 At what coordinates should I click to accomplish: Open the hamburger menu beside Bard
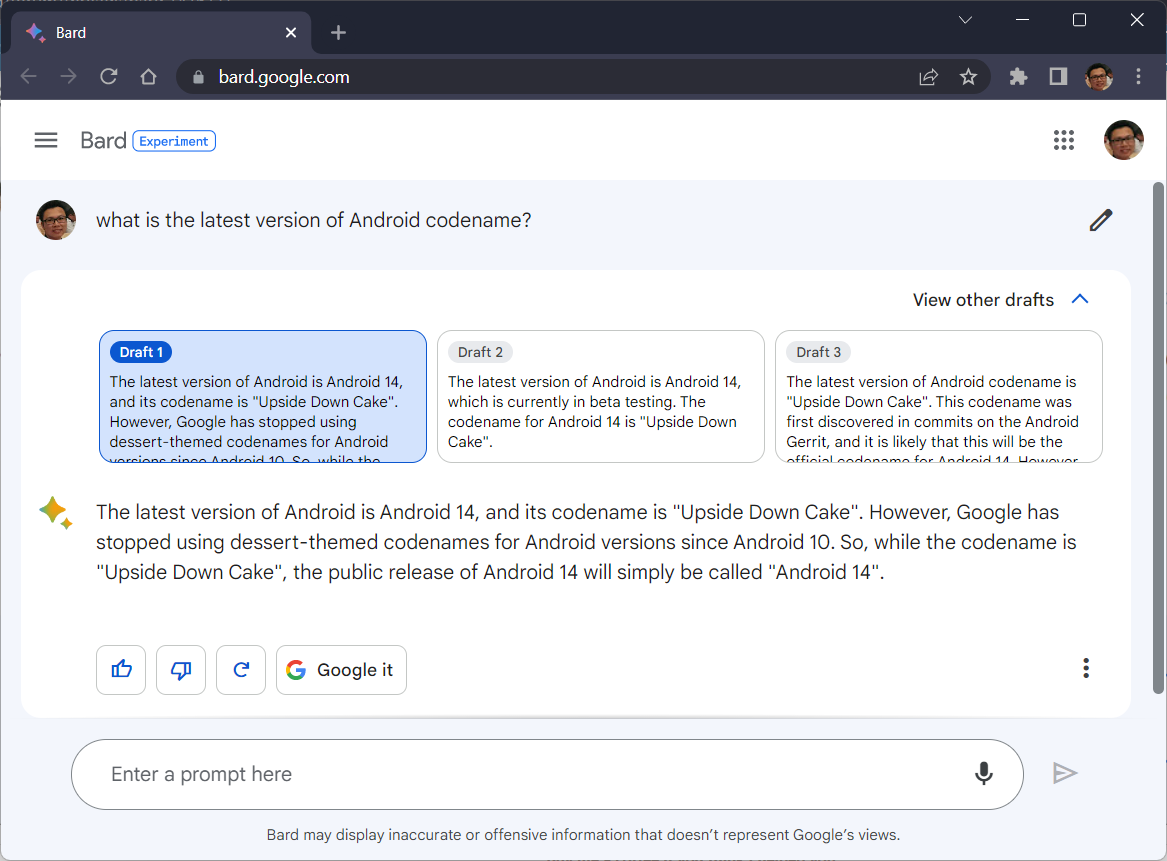(x=46, y=141)
